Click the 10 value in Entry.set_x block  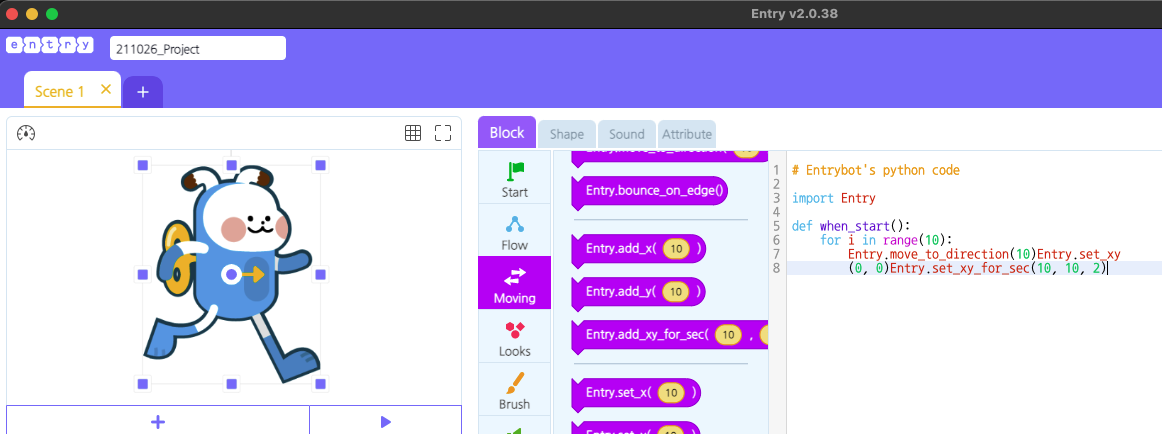(x=671, y=393)
